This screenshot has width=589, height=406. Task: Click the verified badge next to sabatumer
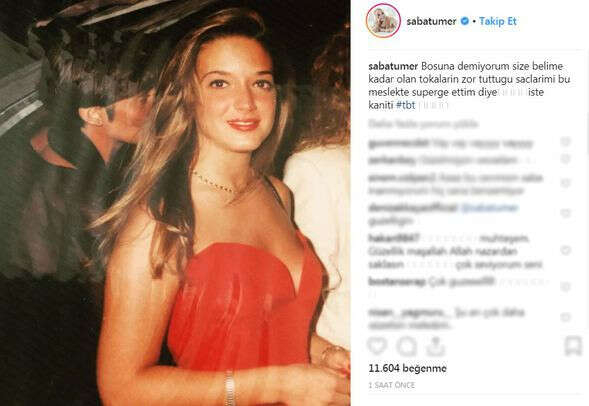coord(465,21)
